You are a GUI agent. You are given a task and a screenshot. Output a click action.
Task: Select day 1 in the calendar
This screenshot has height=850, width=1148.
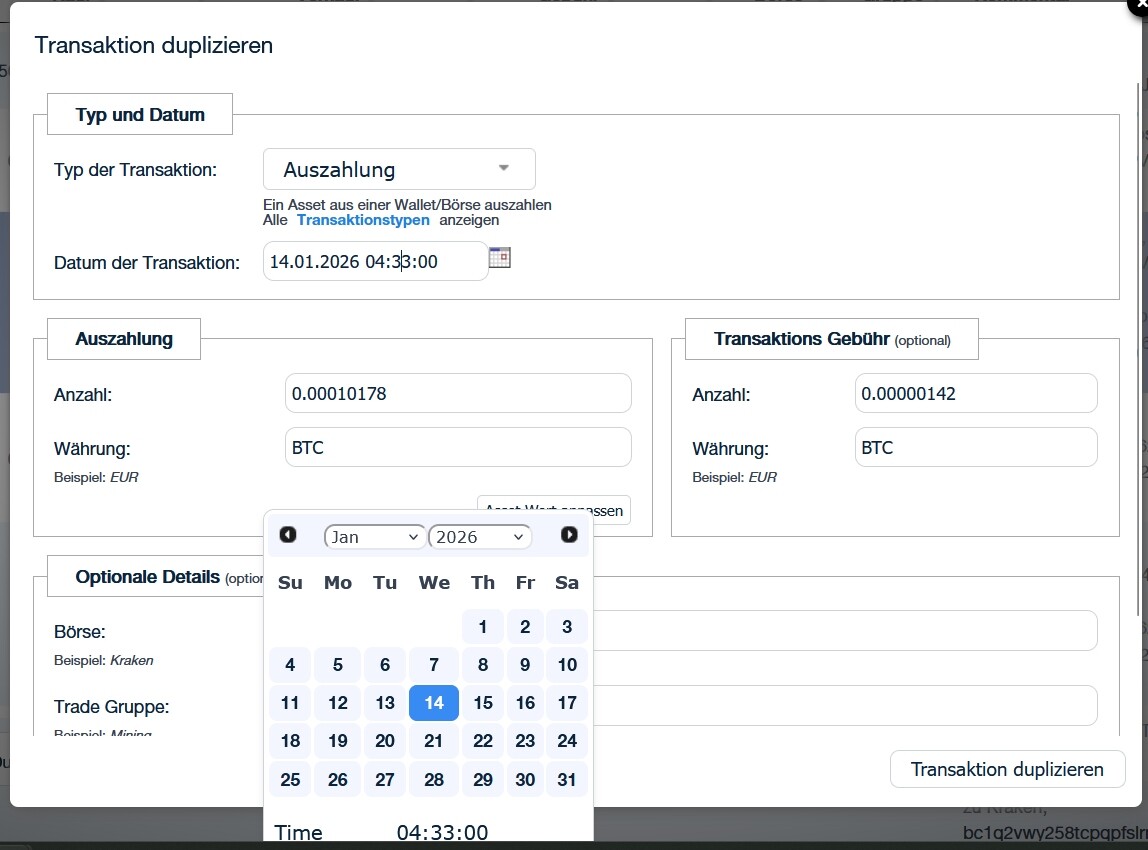(483, 627)
